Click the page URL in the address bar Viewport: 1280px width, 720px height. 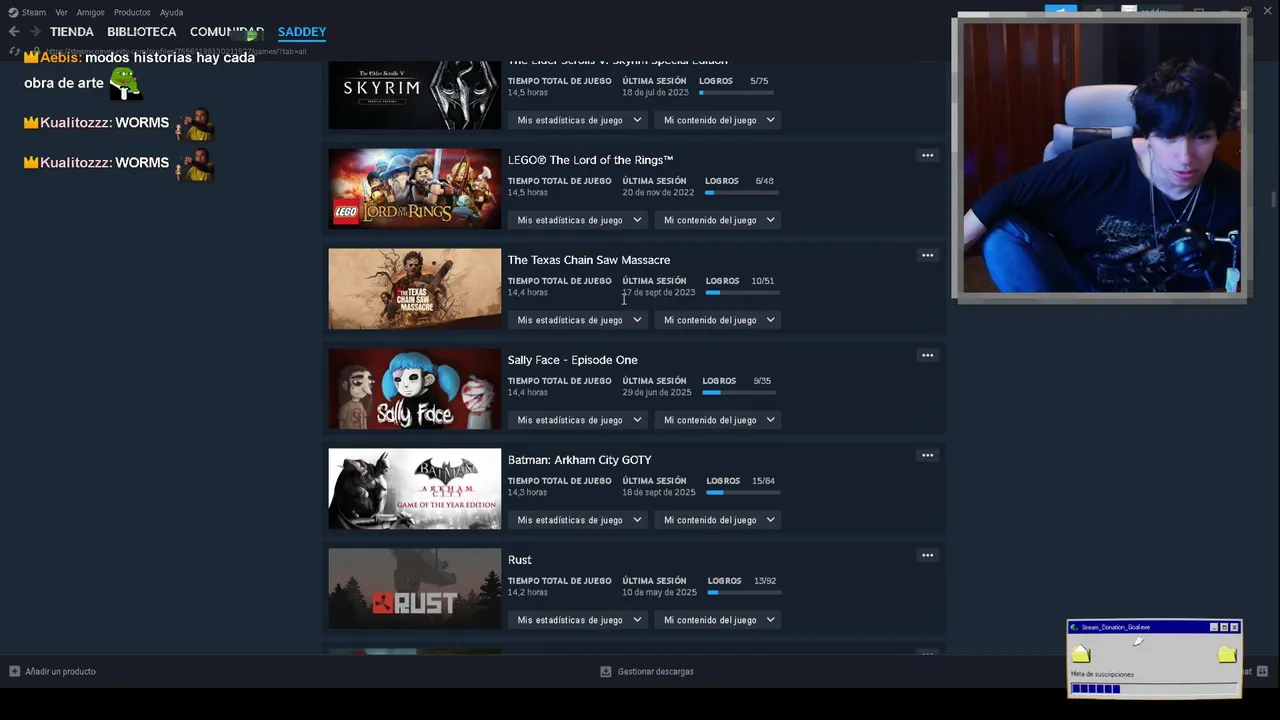point(175,51)
